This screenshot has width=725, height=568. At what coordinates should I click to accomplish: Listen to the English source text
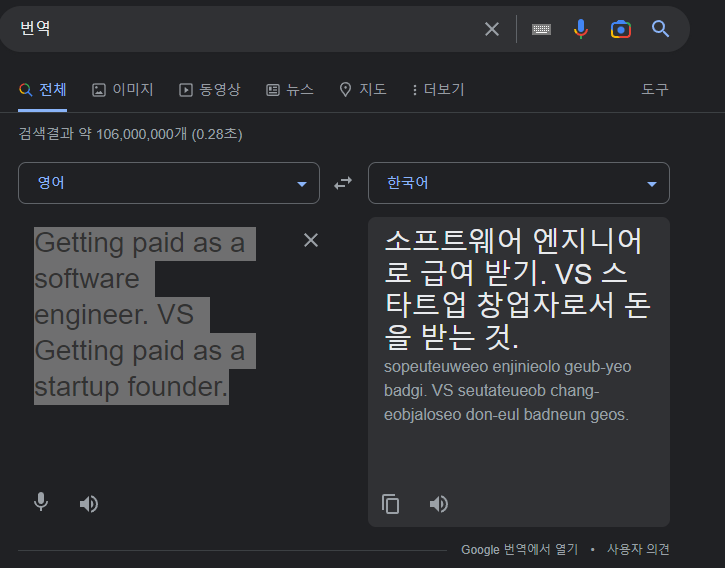pos(89,504)
